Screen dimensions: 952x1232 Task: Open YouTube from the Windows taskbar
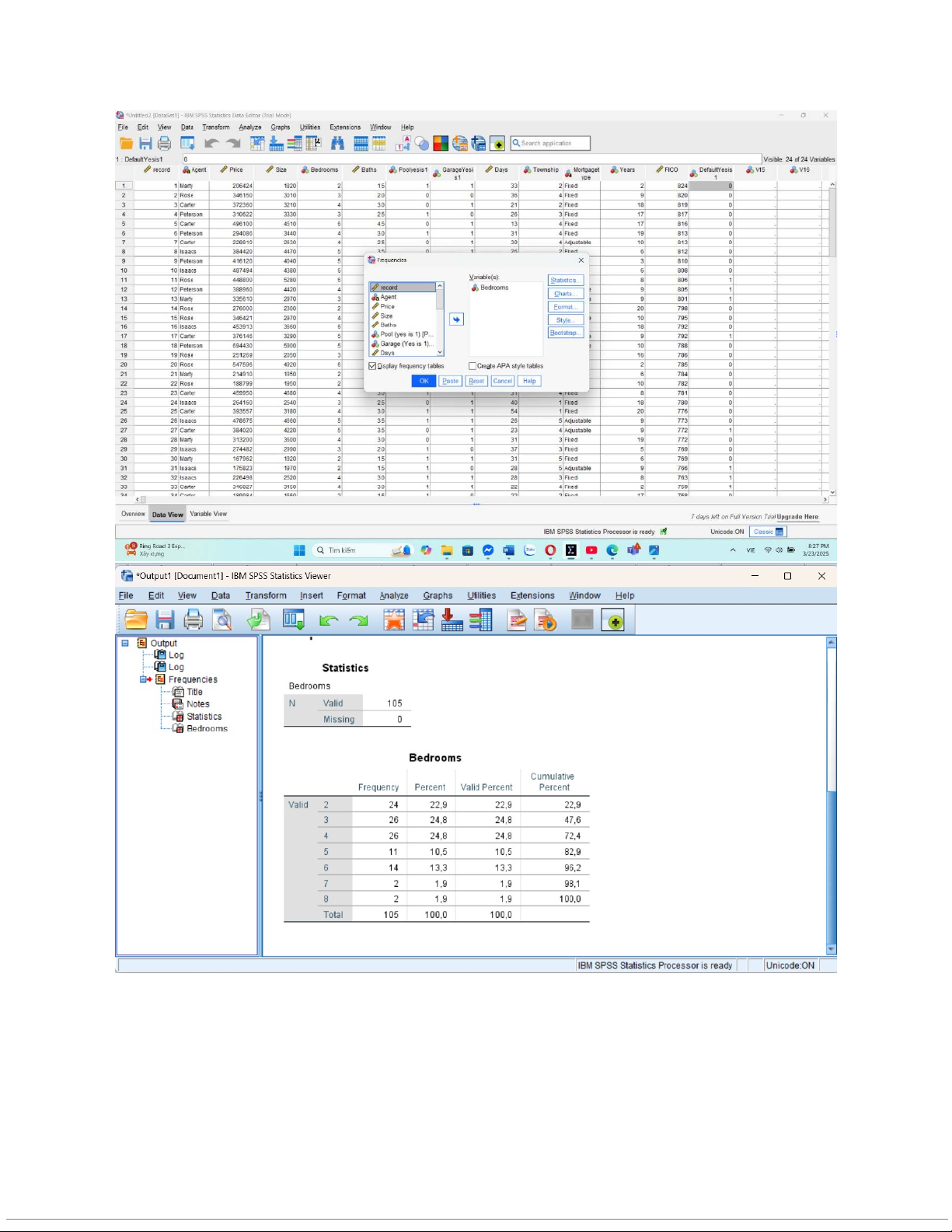click(x=591, y=550)
